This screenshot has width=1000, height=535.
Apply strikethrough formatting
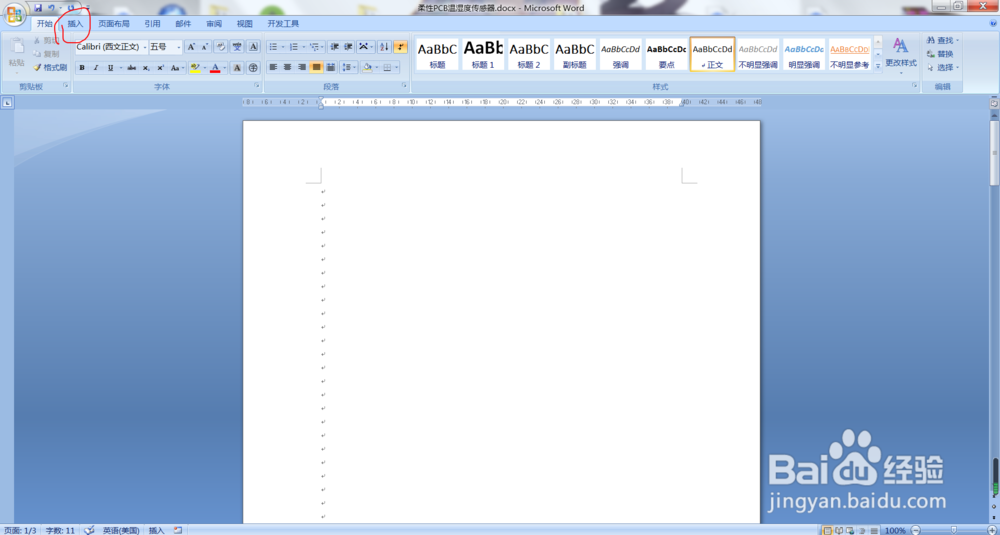coord(131,68)
